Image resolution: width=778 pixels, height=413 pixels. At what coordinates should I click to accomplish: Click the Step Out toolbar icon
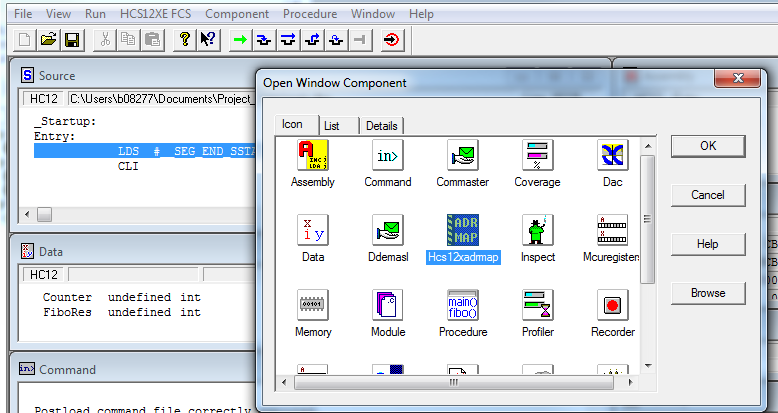(312, 40)
